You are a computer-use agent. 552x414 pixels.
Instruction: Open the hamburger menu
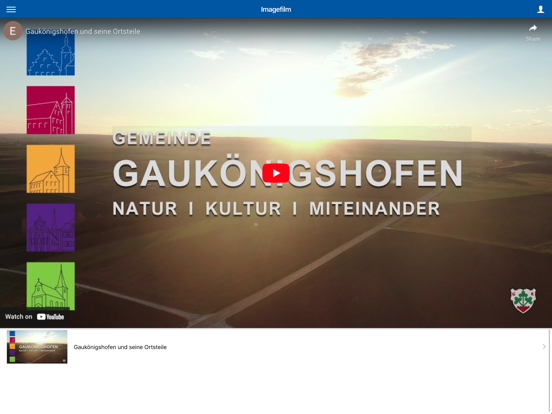(11, 10)
